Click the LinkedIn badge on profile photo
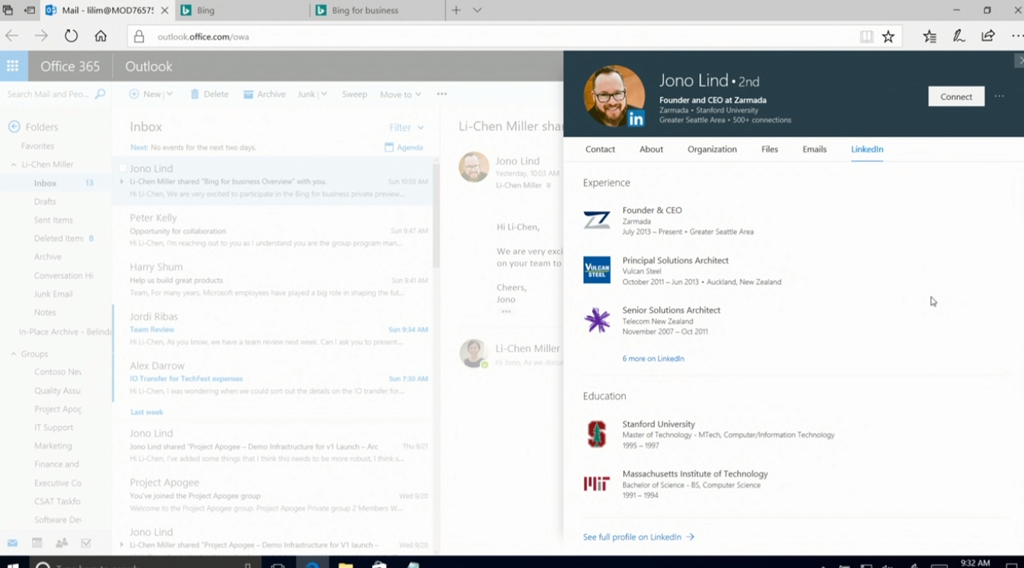Image resolution: width=1024 pixels, height=568 pixels. [636, 119]
